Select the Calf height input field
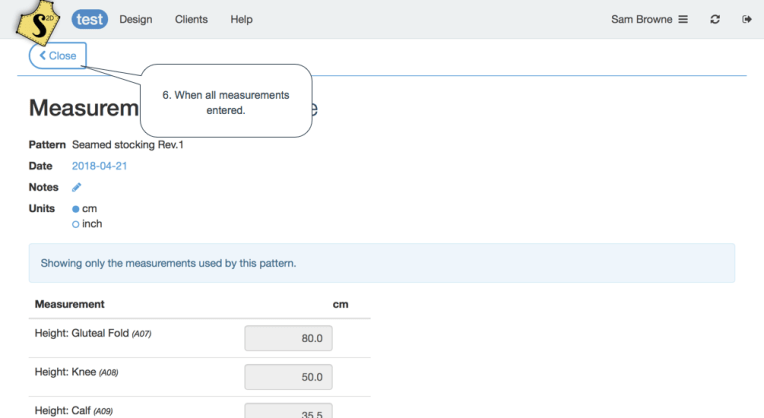Image resolution: width=764 pixels, height=418 pixels. (x=288, y=409)
